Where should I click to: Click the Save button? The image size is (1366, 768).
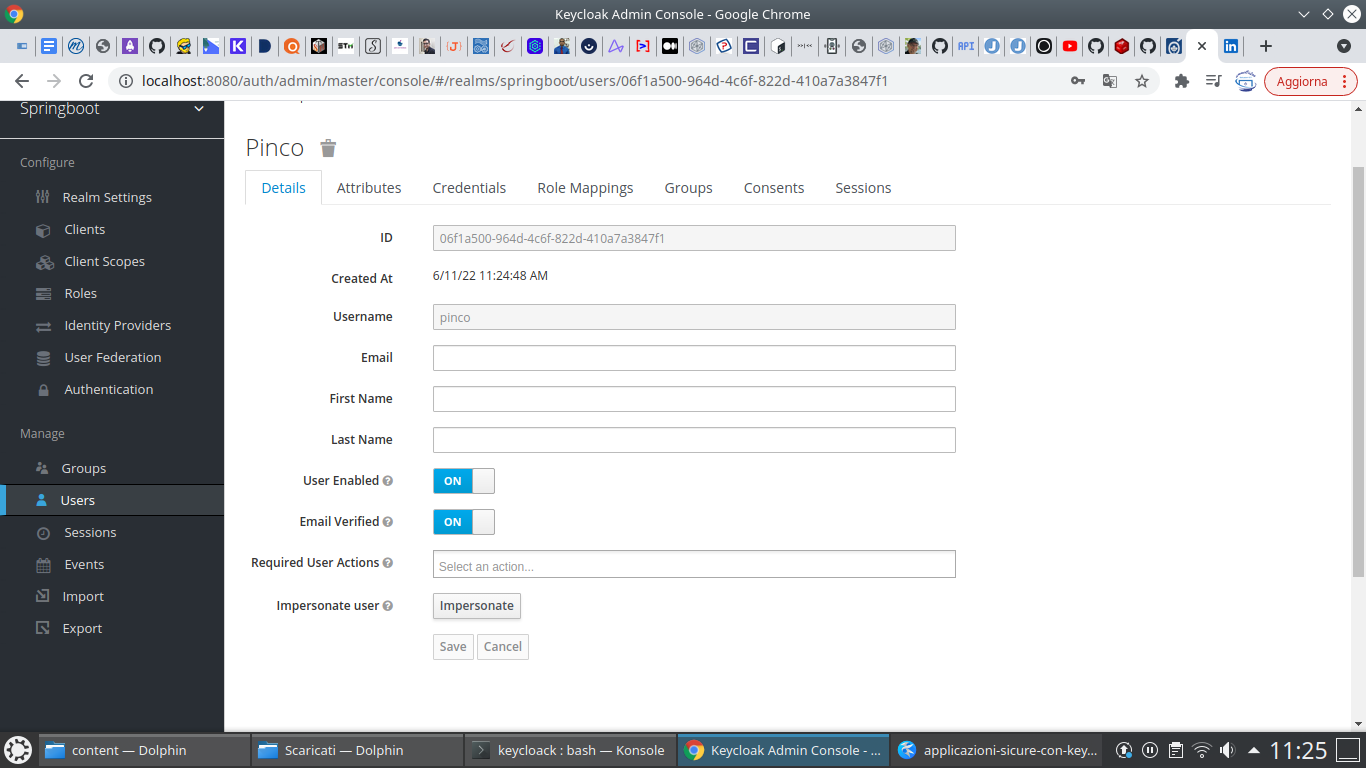click(x=453, y=647)
